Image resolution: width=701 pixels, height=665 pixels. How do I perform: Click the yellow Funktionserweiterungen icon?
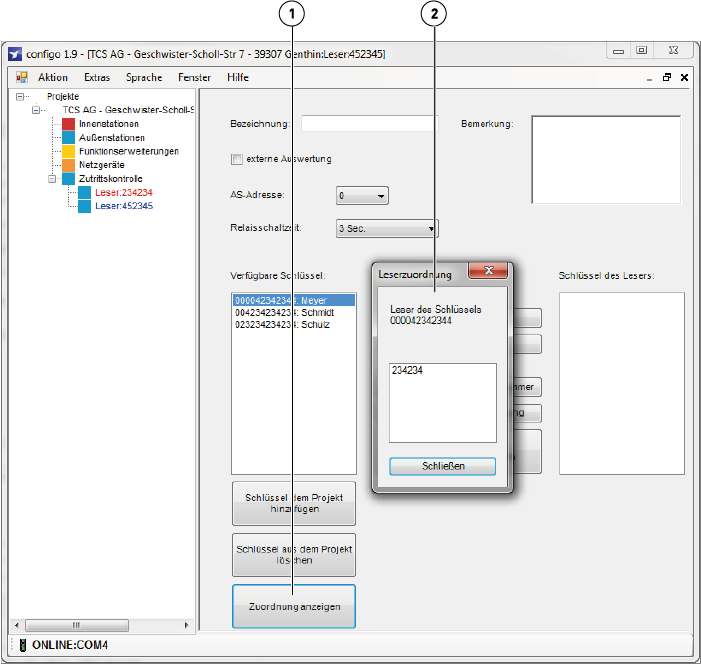(x=69, y=151)
